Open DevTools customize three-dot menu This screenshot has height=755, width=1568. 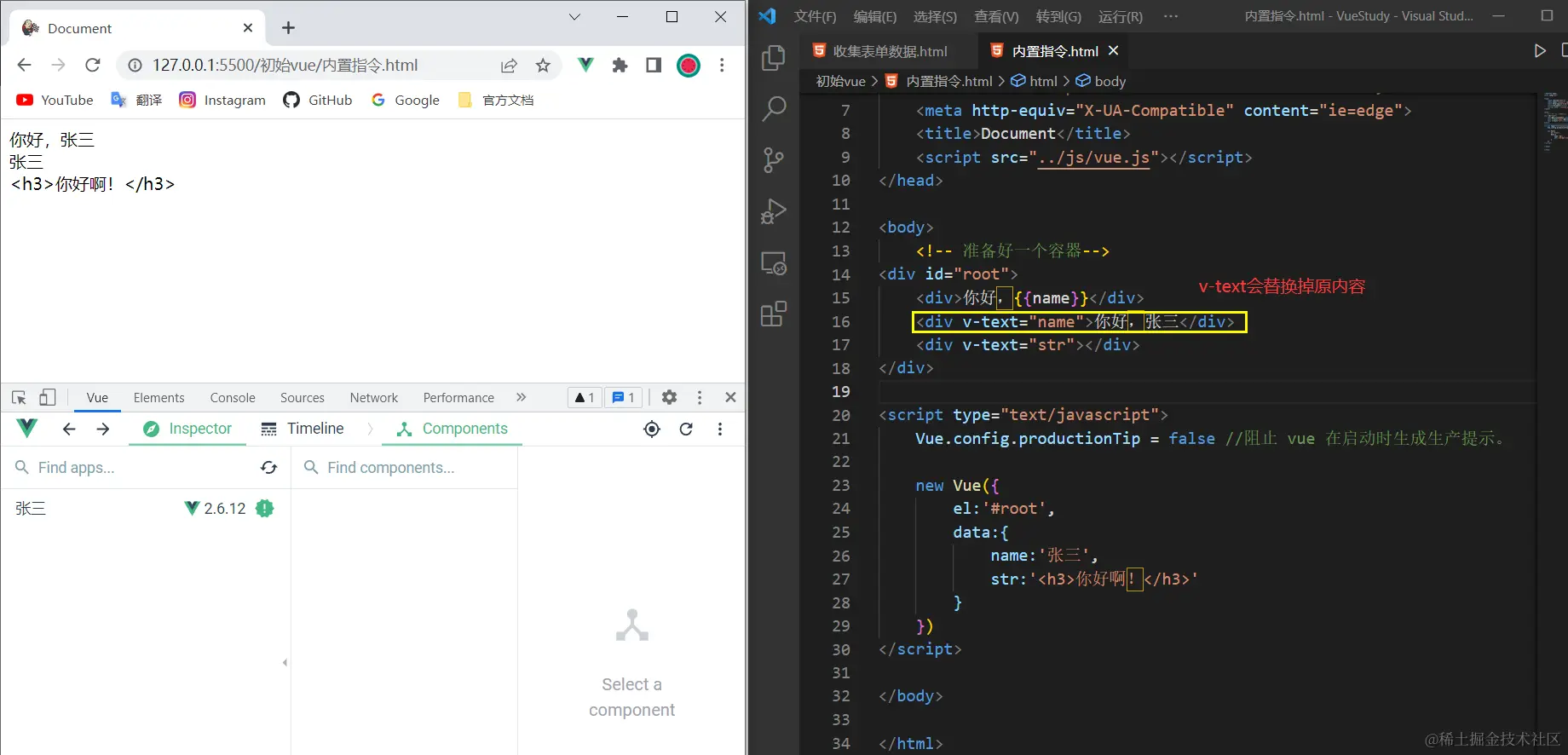(x=700, y=397)
